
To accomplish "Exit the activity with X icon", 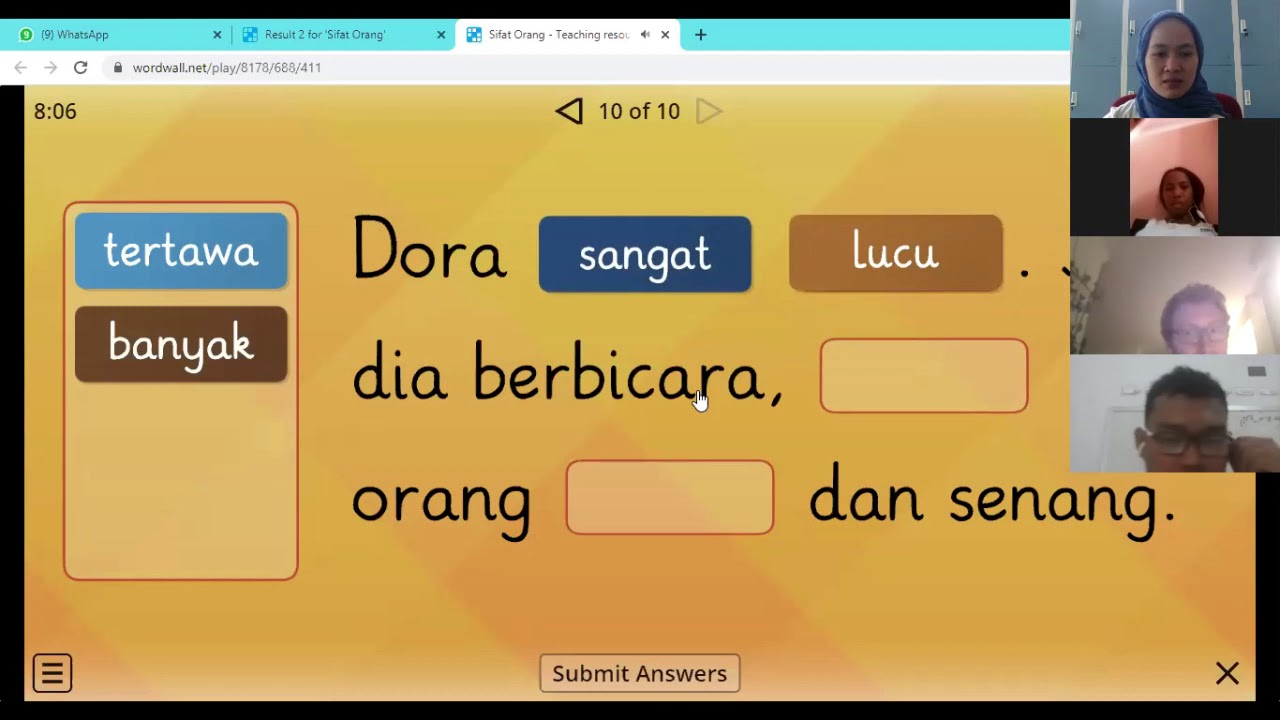I will 1227,673.
